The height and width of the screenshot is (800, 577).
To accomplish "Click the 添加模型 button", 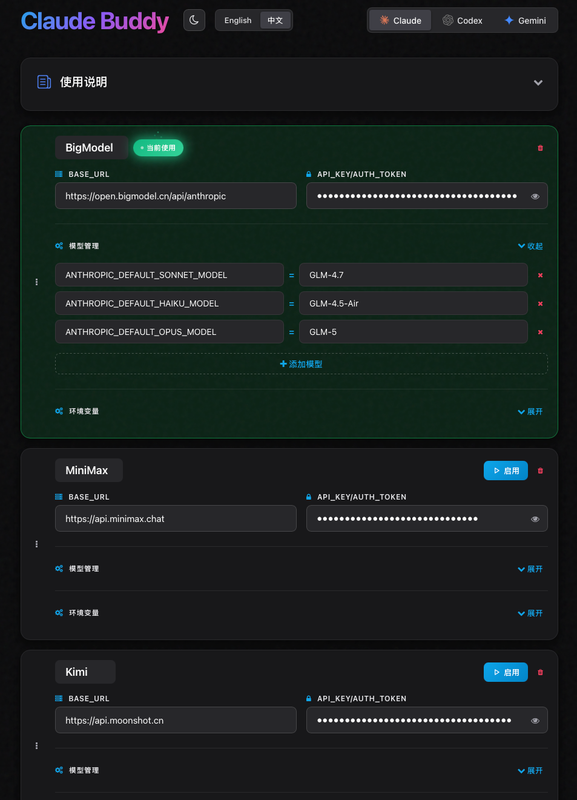I will click(301, 364).
